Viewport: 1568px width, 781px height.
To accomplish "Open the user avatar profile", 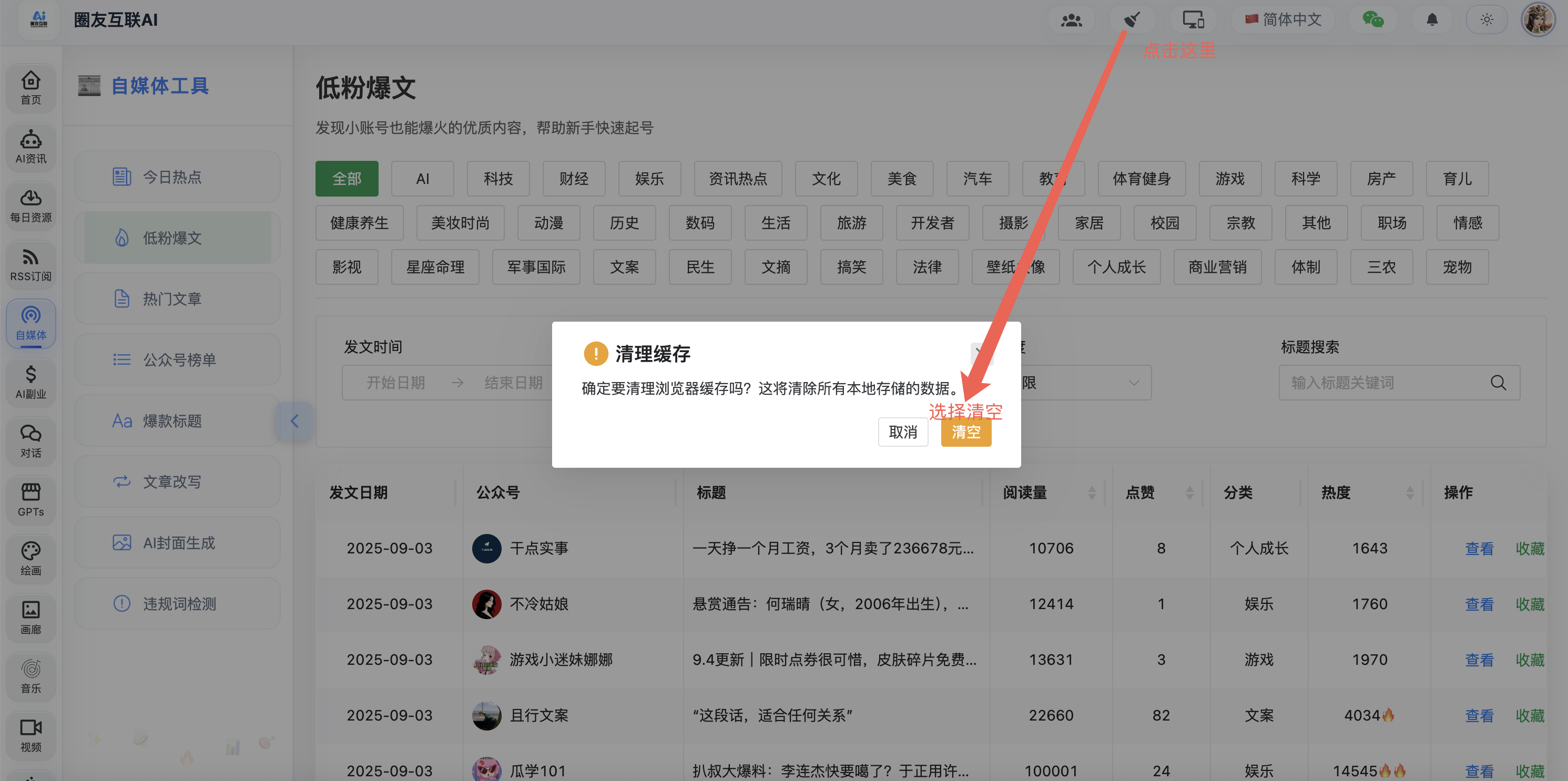I will [x=1538, y=20].
